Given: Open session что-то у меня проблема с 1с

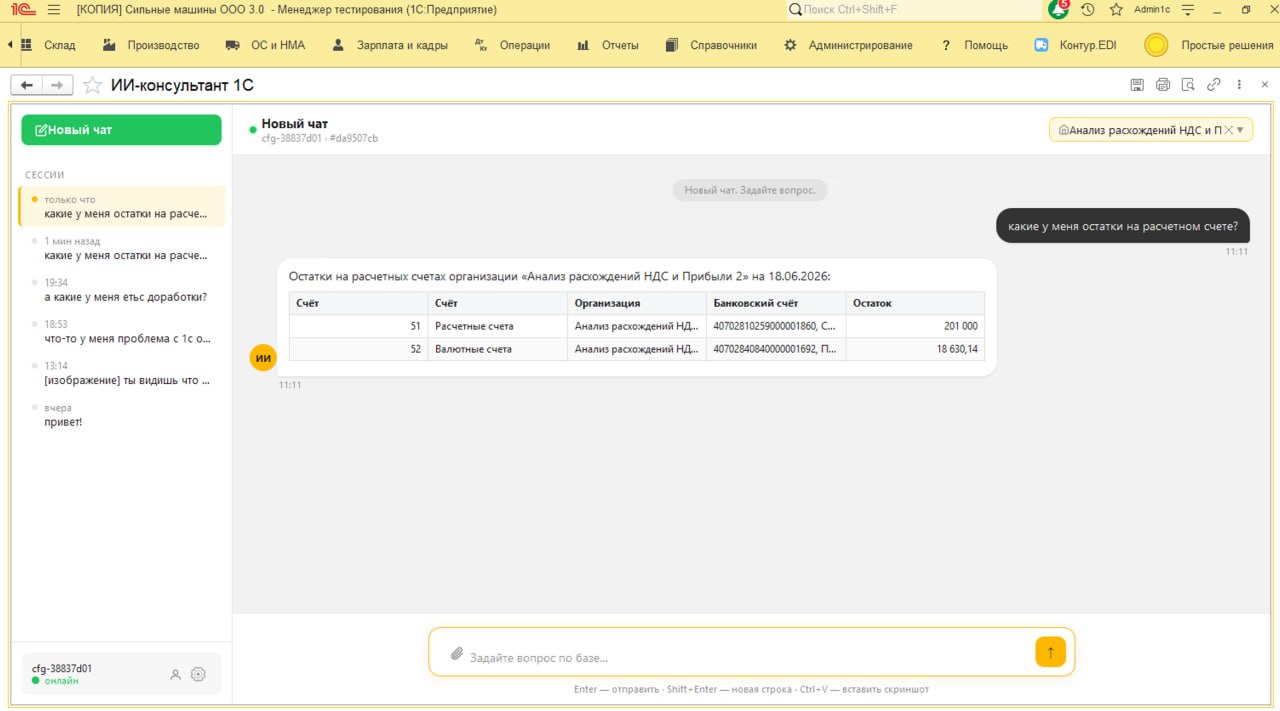Looking at the screenshot, I should click(121, 332).
